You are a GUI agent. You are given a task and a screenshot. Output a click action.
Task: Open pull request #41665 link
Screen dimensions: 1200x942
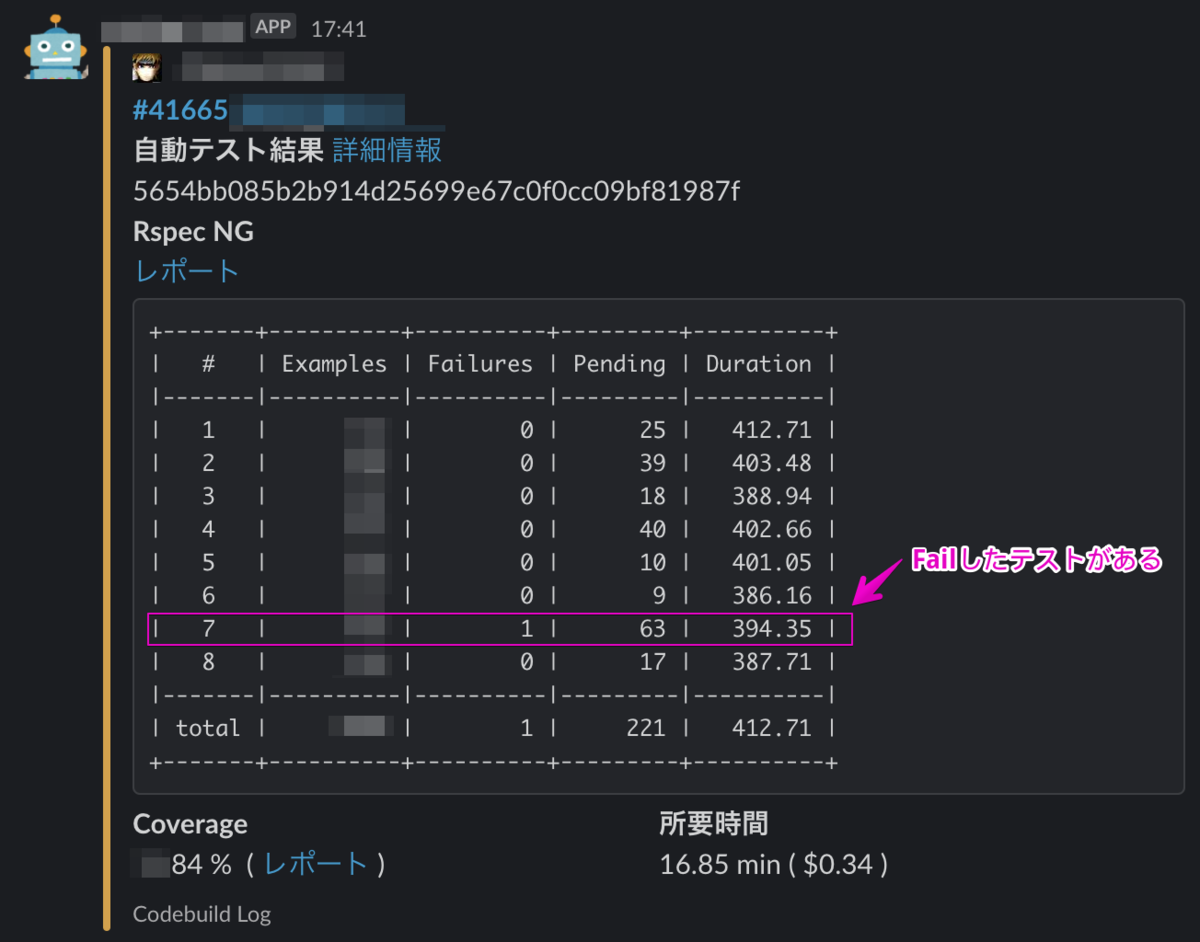(x=181, y=109)
